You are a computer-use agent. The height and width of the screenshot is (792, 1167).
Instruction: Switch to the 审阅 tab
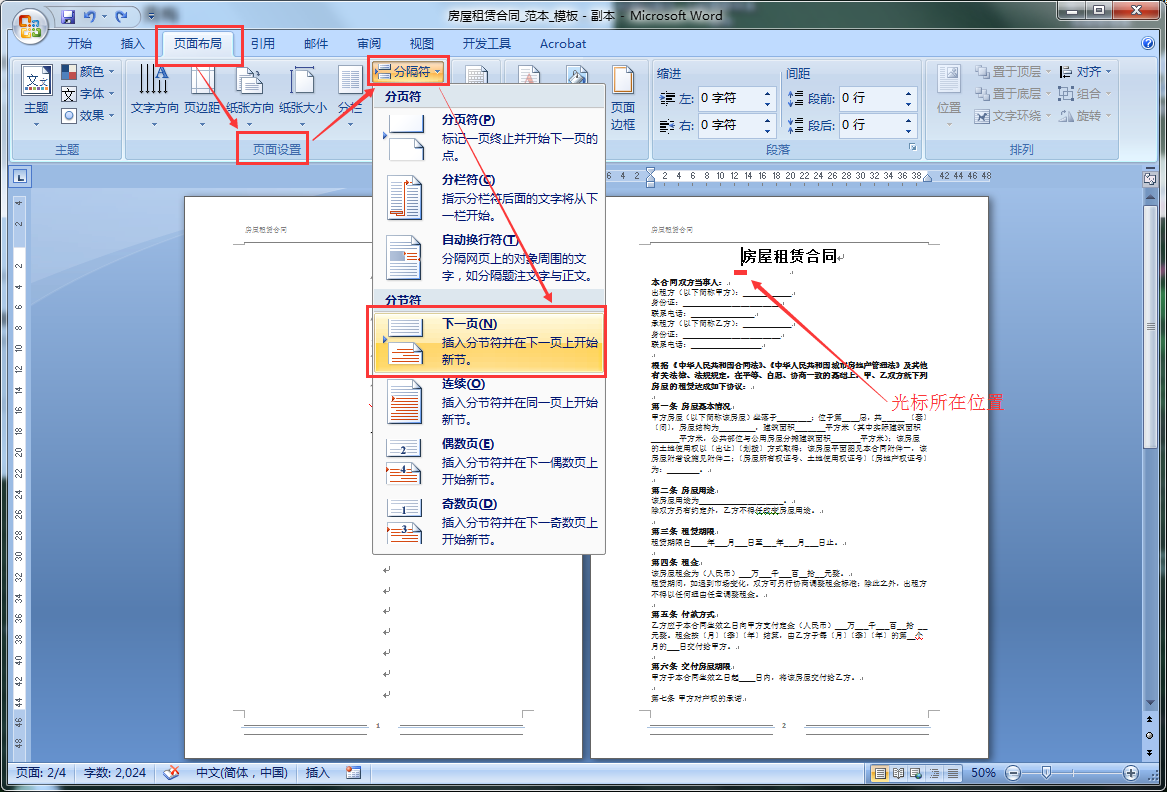tap(368, 43)
